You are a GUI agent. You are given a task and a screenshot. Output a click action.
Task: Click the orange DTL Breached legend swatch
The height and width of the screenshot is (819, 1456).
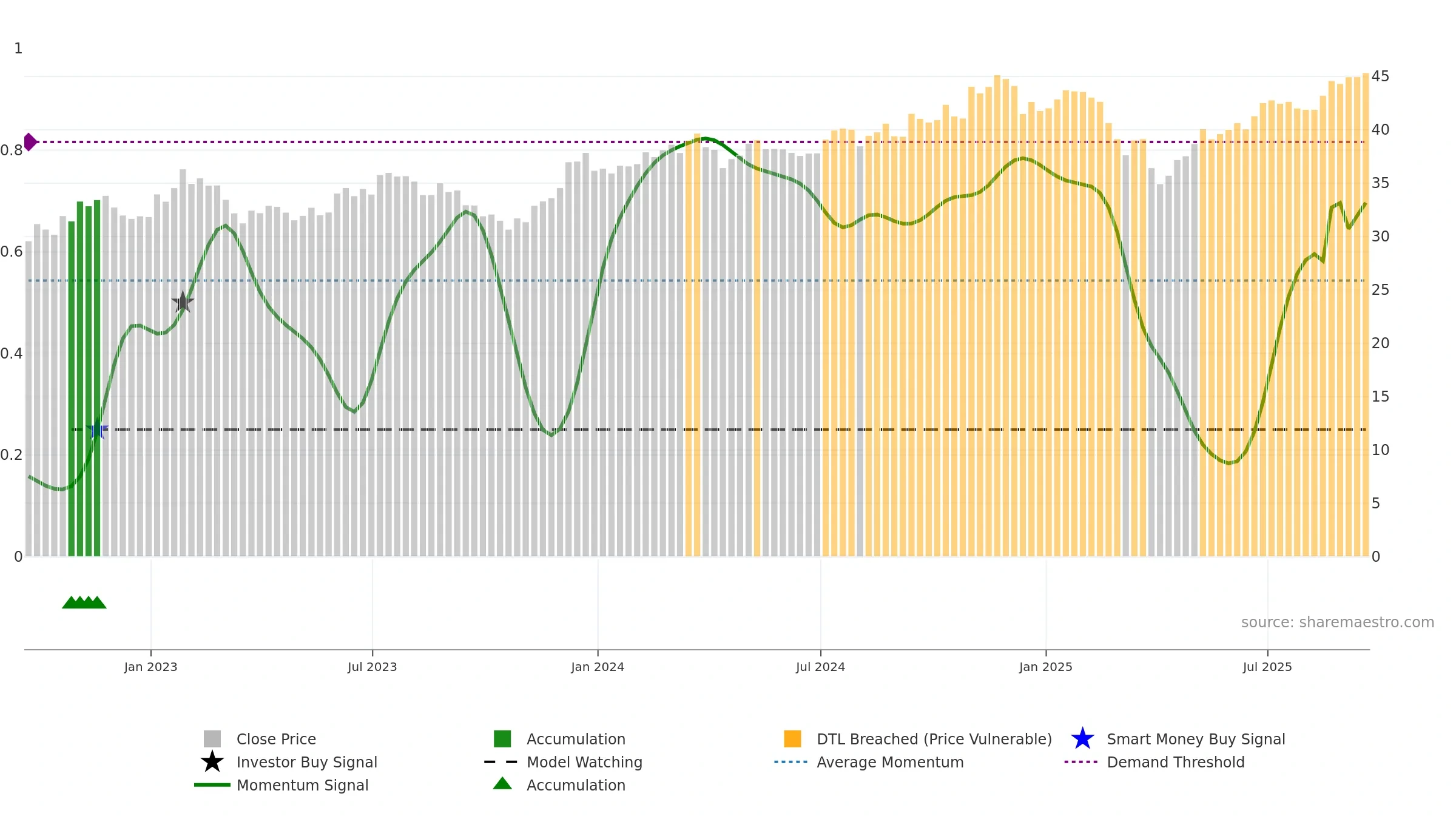coord(792,739)
